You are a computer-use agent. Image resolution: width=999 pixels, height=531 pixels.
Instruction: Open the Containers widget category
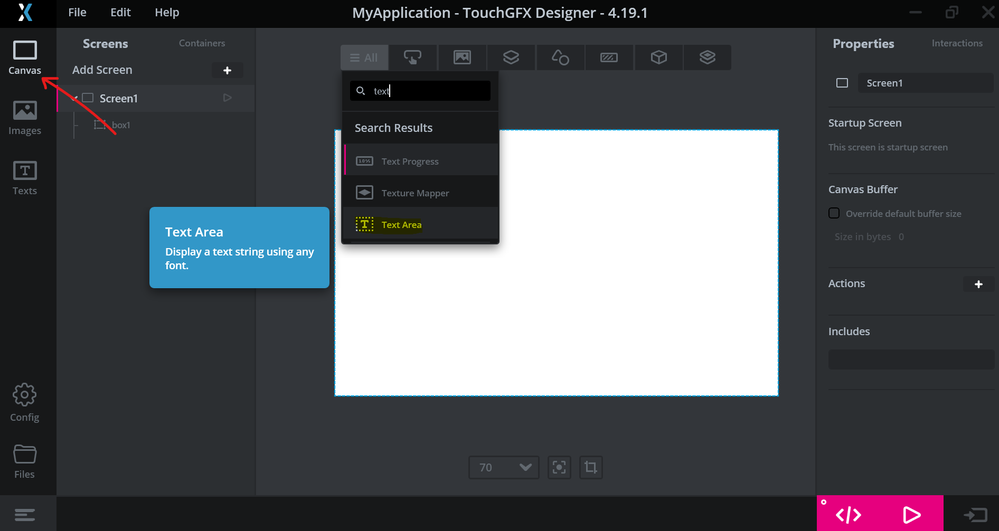coord(511,57)
